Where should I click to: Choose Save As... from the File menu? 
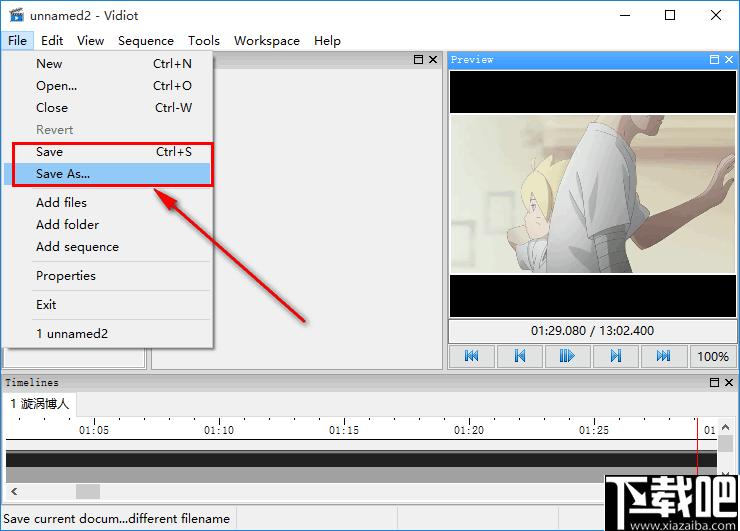coord(108,174)
